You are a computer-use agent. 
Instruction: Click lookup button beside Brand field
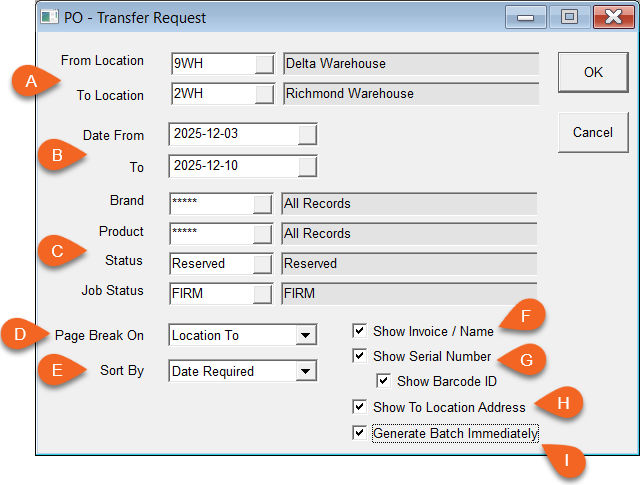tap(262, 204)
